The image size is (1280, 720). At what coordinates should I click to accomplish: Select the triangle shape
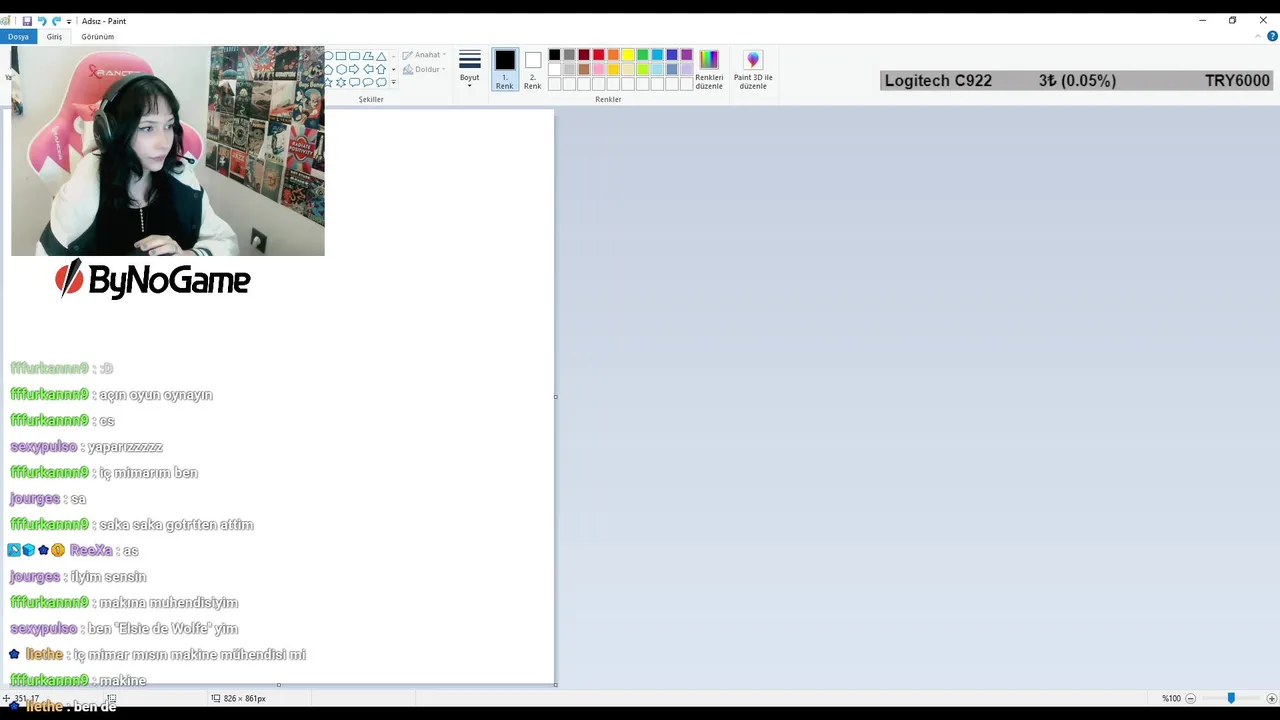(x=381, y=56)
